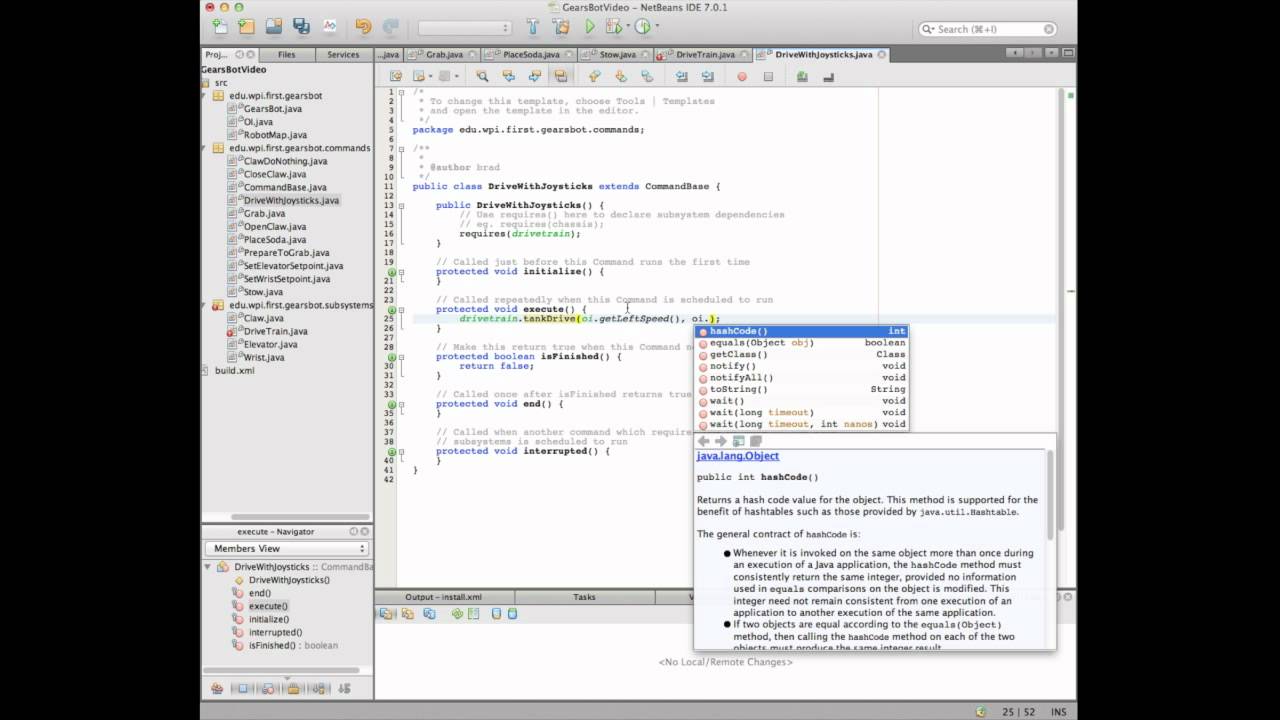The image size is (1280, 720).
Task: Select the OI.java file in Projects tree
Action: click(258, 122)
